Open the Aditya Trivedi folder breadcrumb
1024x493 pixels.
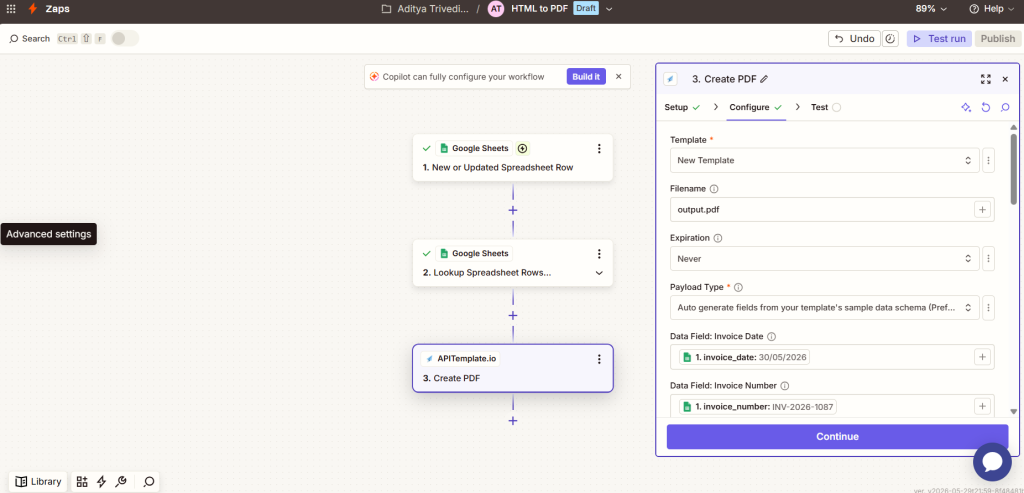click(x=425, y=9)
